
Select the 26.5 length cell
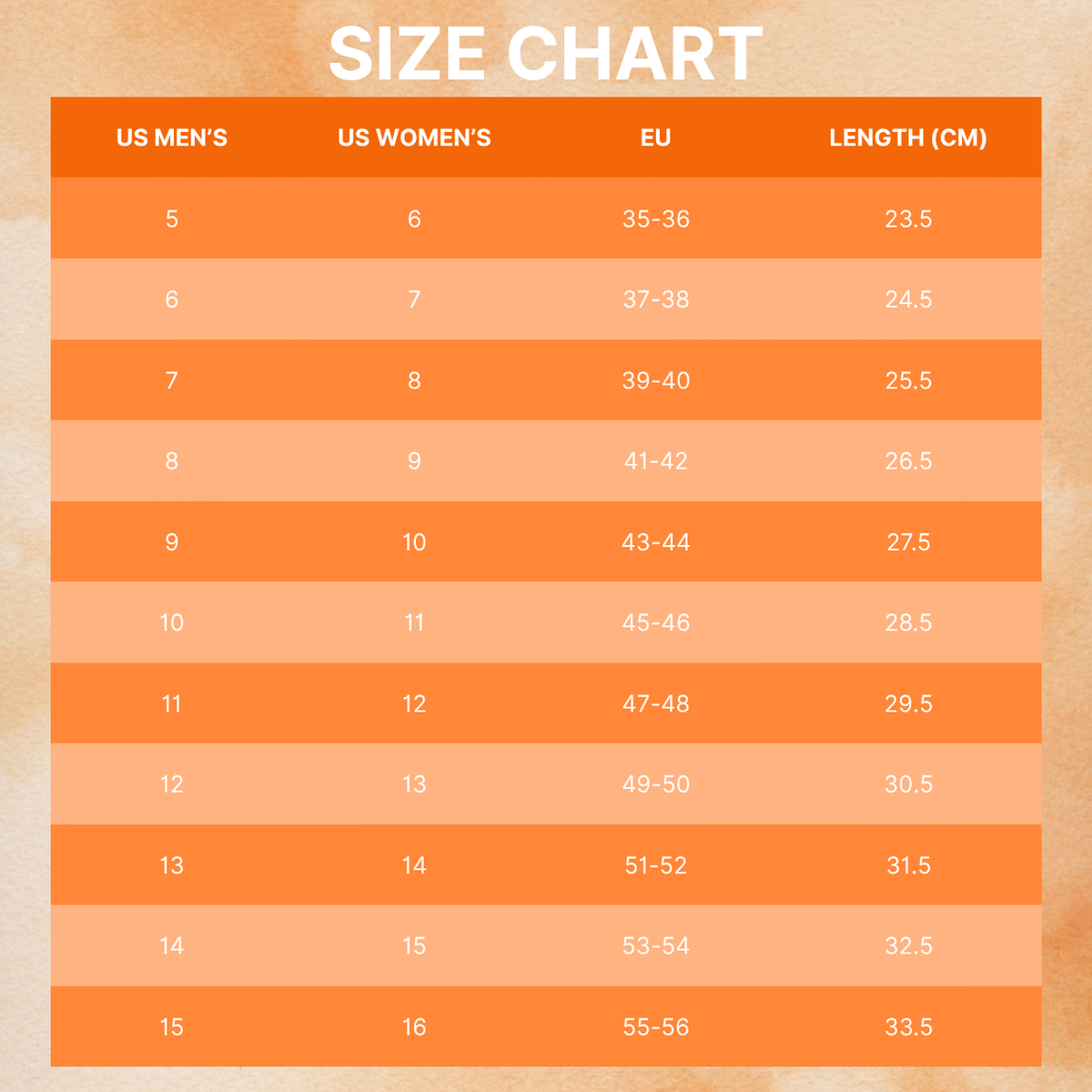(x=908, y=461)
